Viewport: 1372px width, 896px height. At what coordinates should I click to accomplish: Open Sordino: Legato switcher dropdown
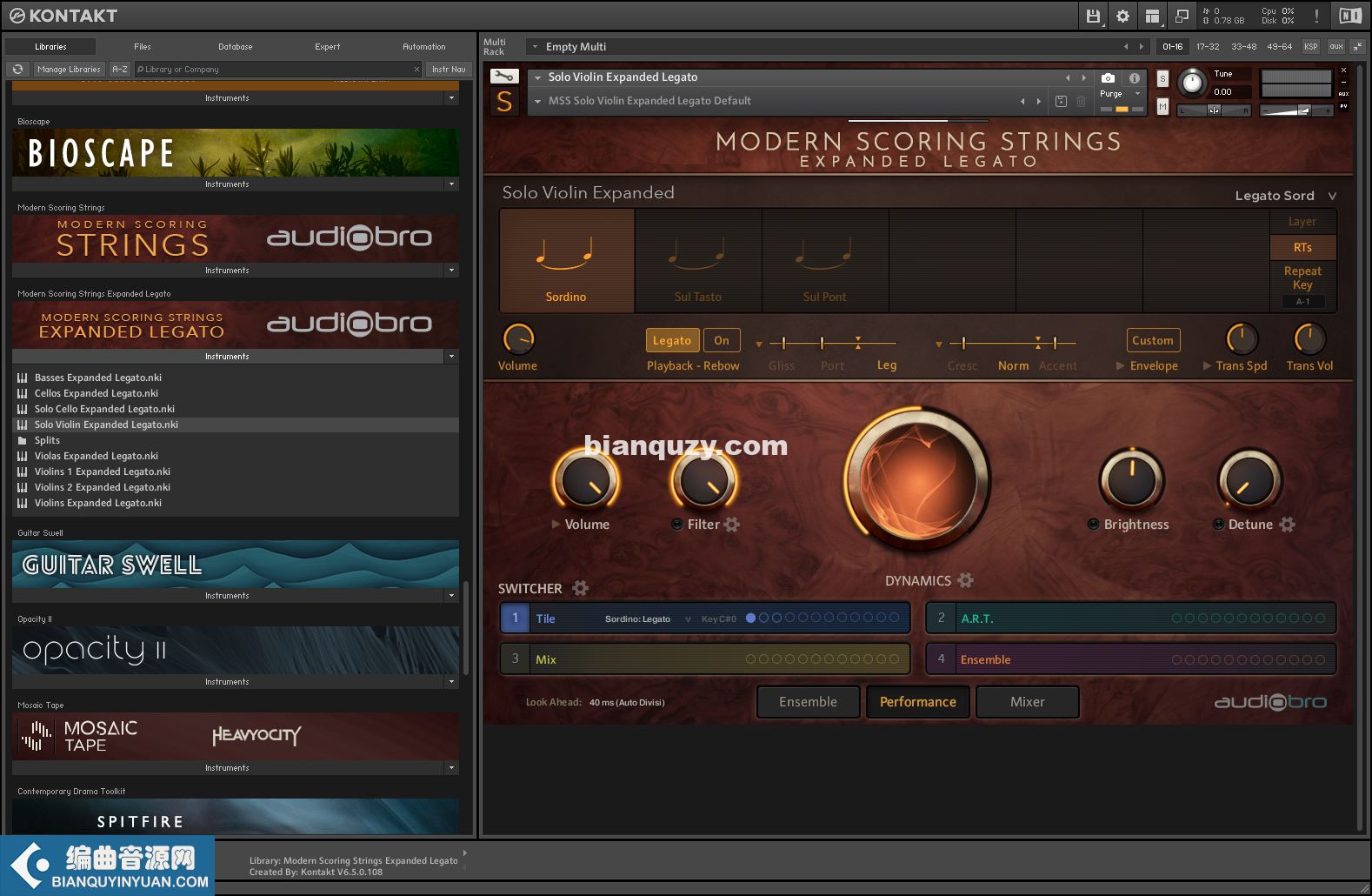(x=648, y=619)
